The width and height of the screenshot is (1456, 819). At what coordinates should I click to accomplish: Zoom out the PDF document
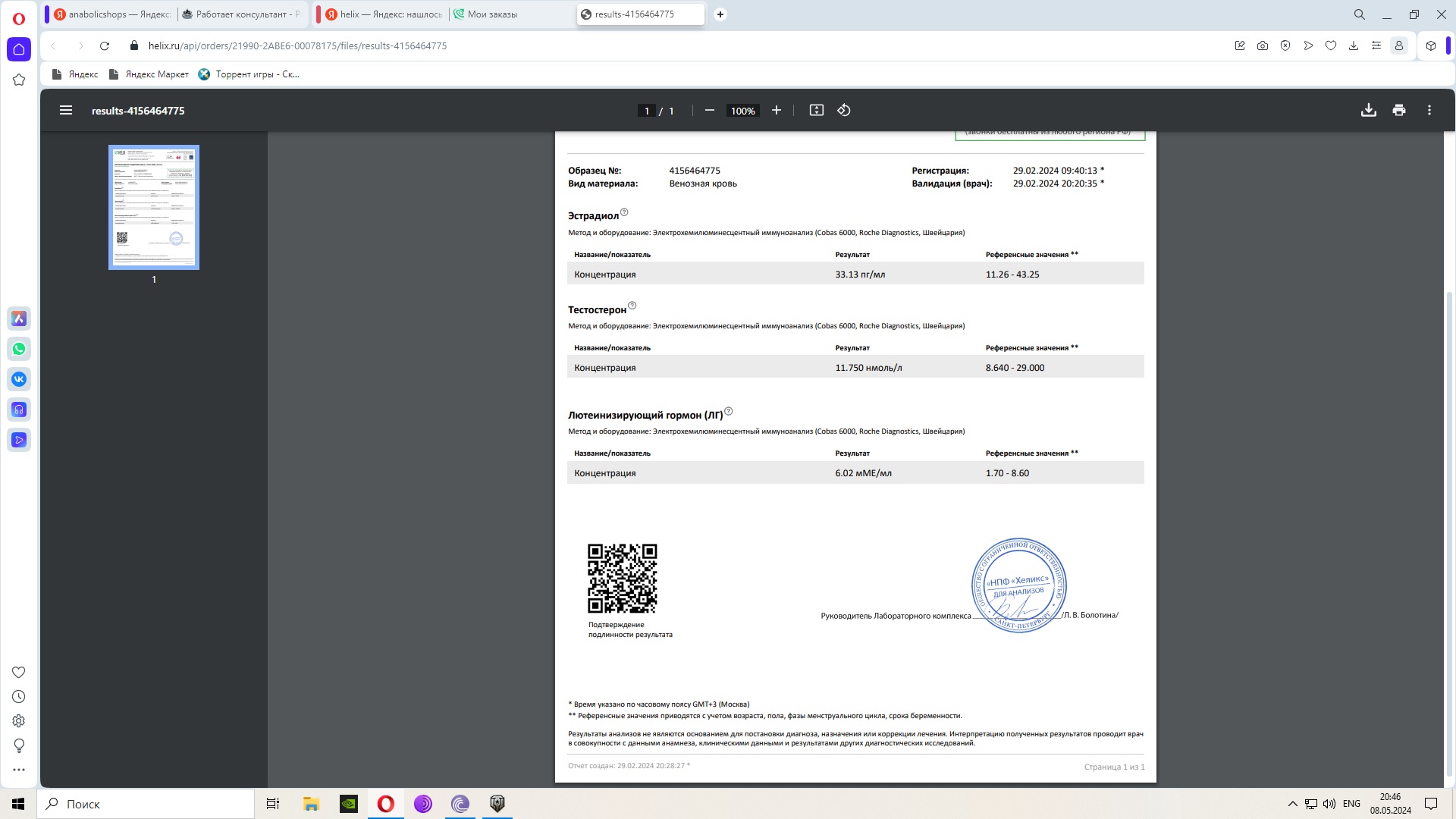(710, 111)
